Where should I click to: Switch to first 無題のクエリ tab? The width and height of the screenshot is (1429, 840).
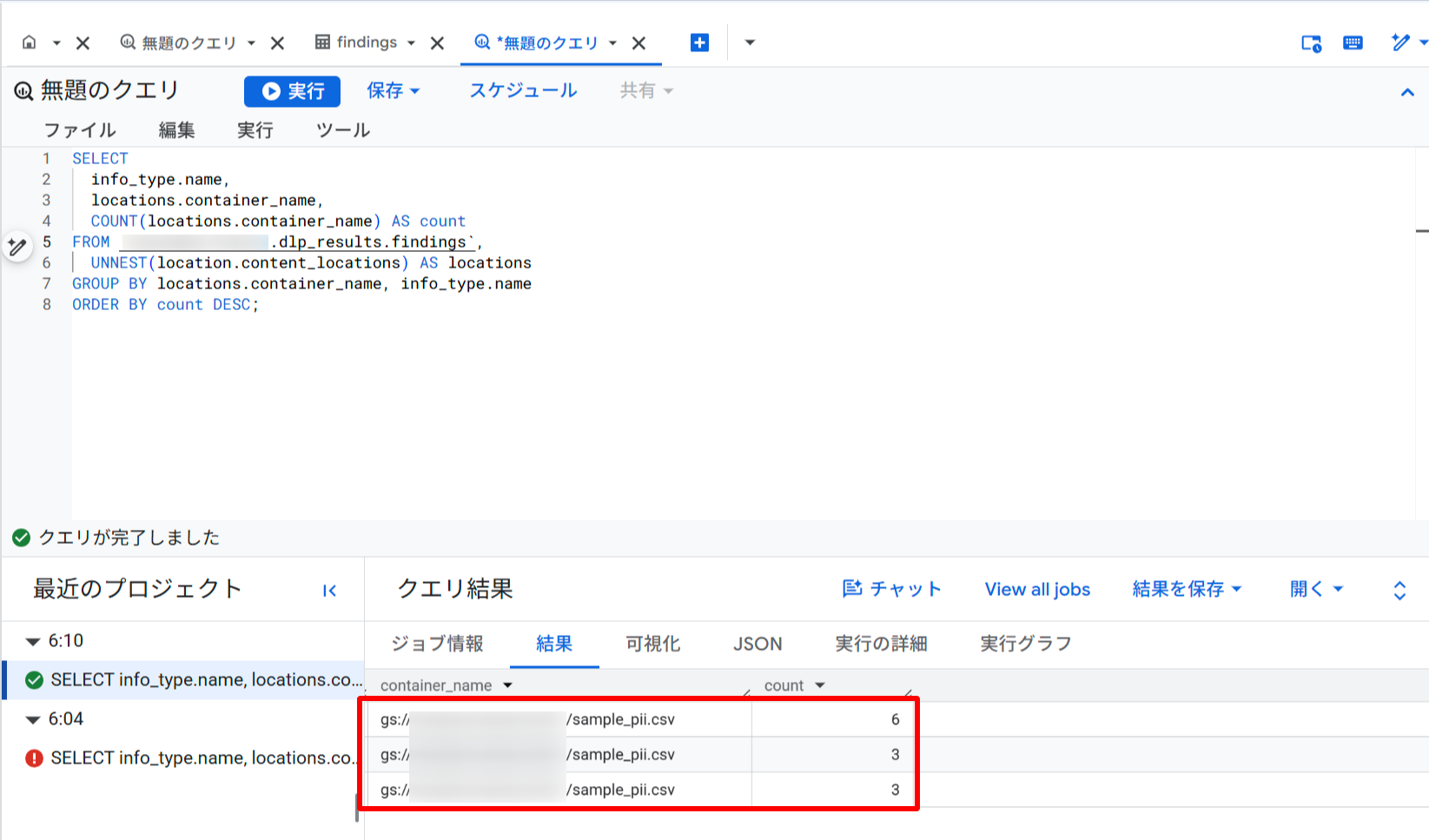(180, 43)
